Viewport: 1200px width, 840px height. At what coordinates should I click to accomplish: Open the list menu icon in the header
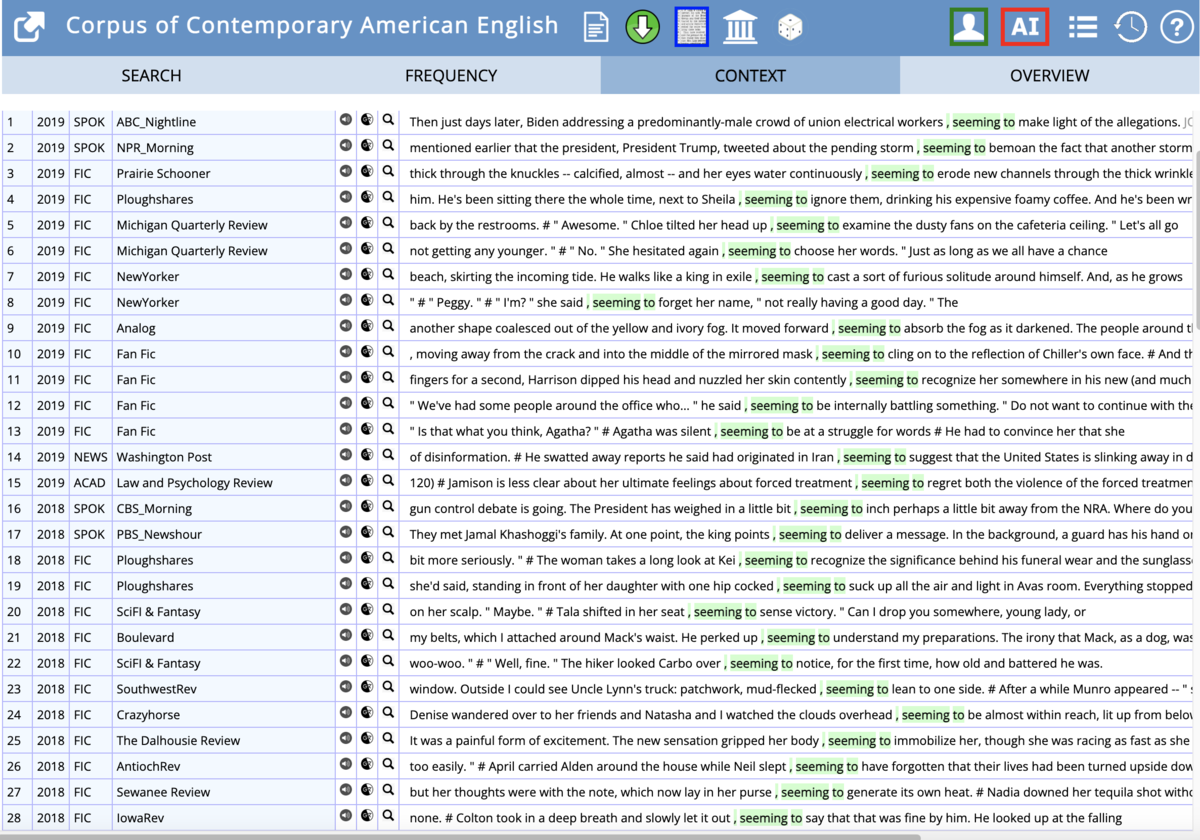tap(1083, 27)
